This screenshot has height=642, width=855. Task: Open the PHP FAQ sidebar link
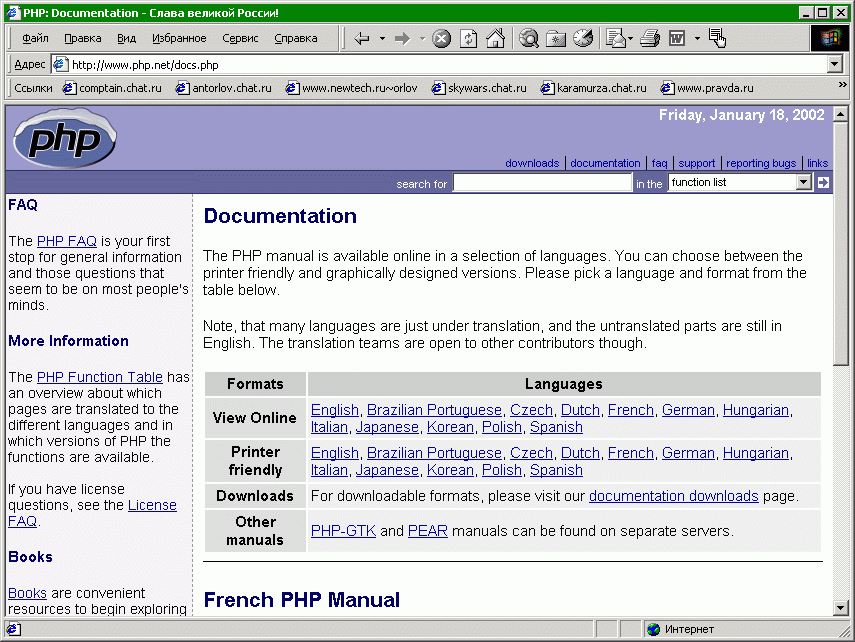point(67,241)
